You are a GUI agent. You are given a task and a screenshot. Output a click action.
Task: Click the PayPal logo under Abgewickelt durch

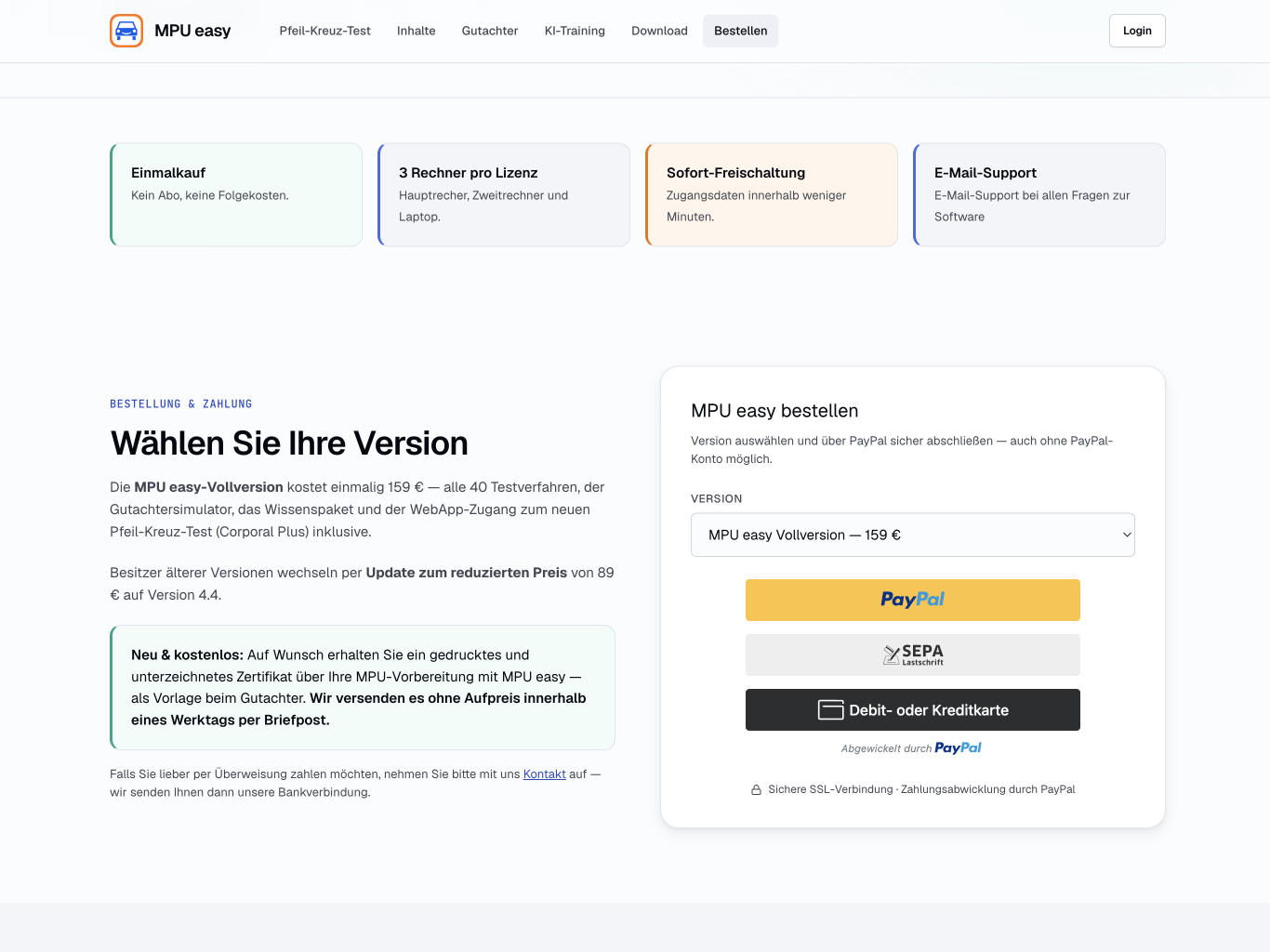click(958, 747)
